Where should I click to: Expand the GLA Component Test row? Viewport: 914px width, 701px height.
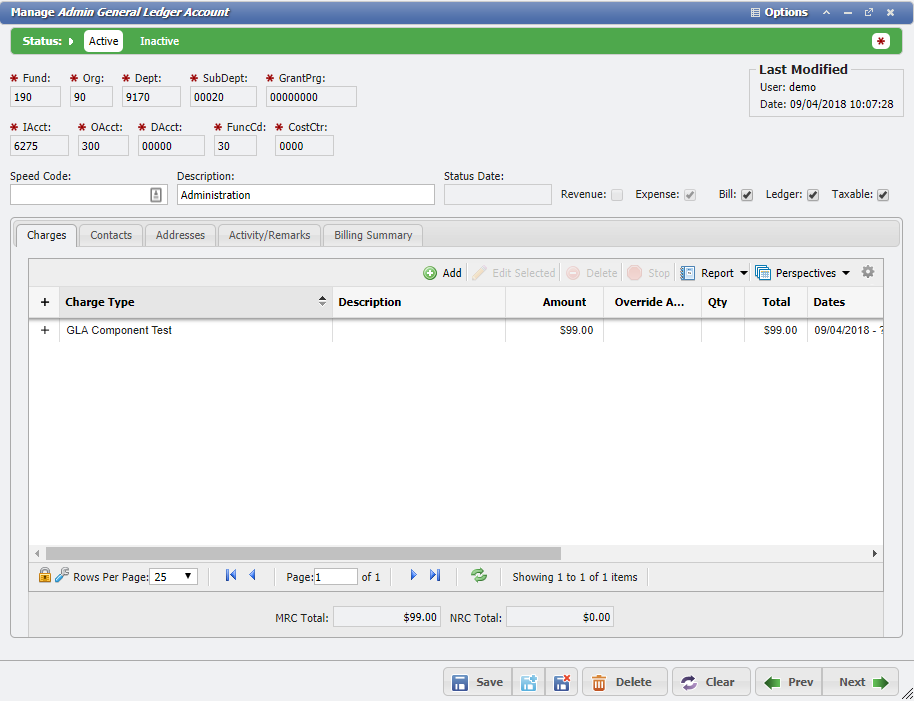(44, 330)
